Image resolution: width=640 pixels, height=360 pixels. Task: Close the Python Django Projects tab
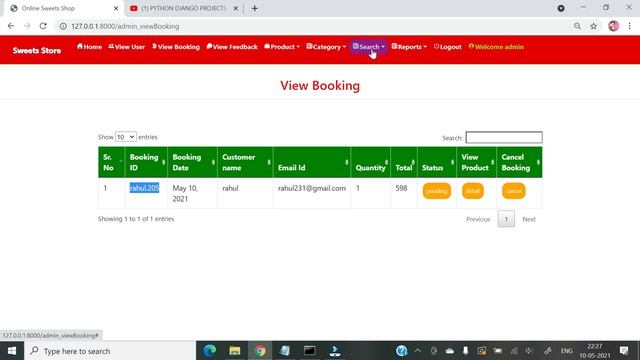pyautogui.click(x=236, y=8)
